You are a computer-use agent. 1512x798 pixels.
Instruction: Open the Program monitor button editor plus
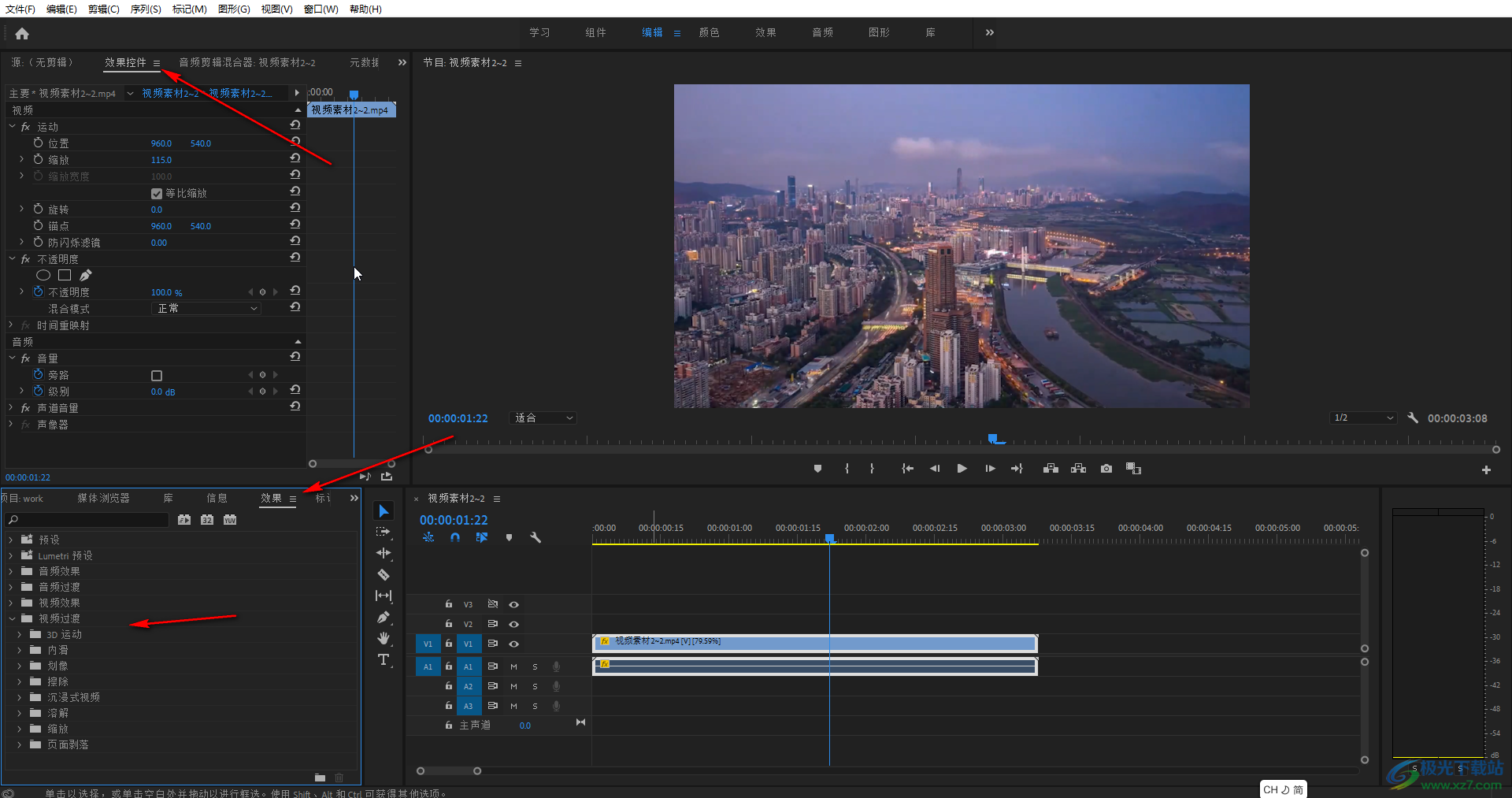click(x=1486, y=470)
